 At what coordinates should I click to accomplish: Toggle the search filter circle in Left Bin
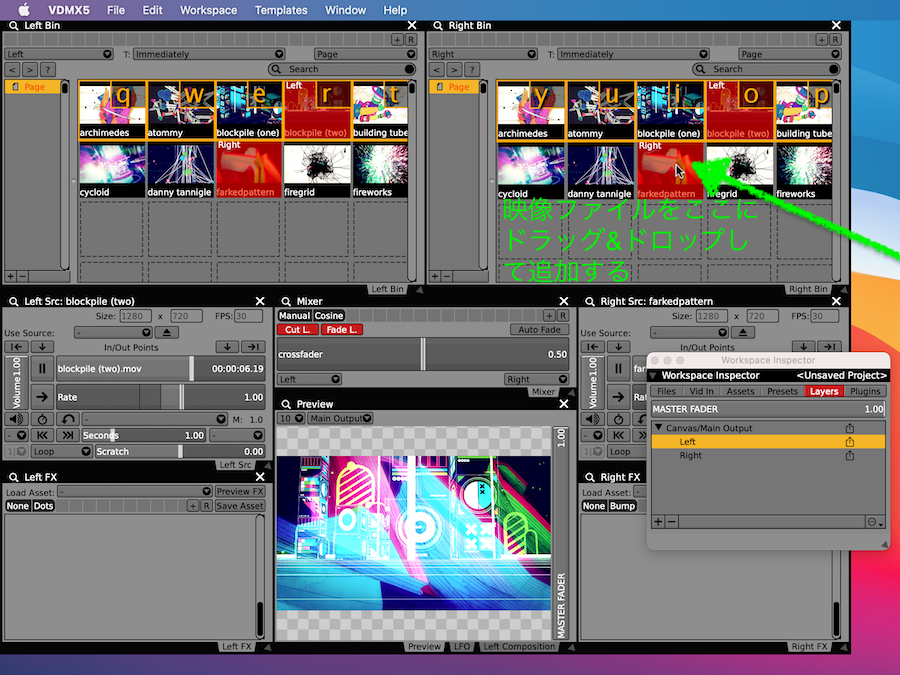pyautogui.click(x=409, y=69)
